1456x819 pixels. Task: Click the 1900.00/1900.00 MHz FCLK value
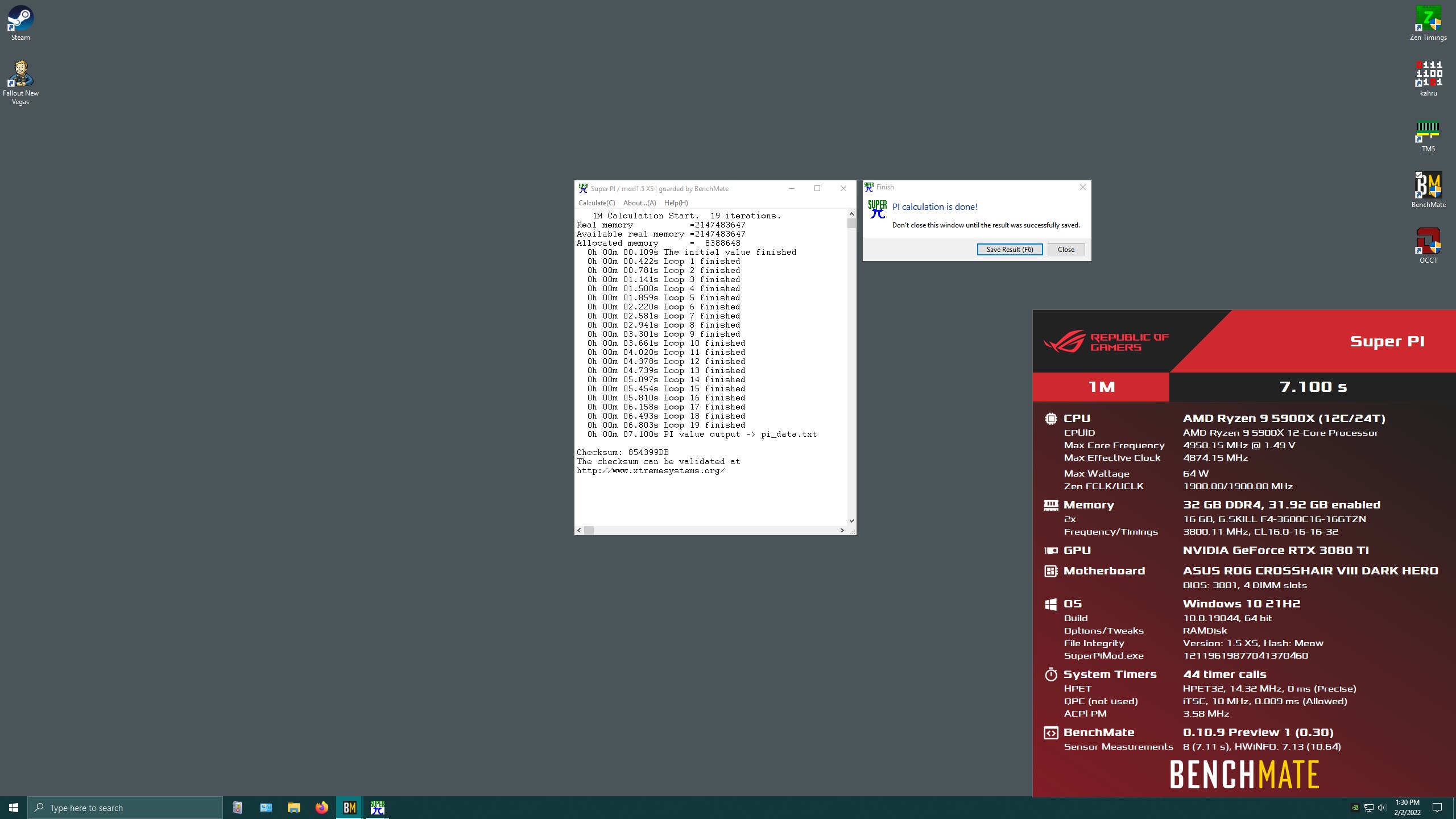1238,486
